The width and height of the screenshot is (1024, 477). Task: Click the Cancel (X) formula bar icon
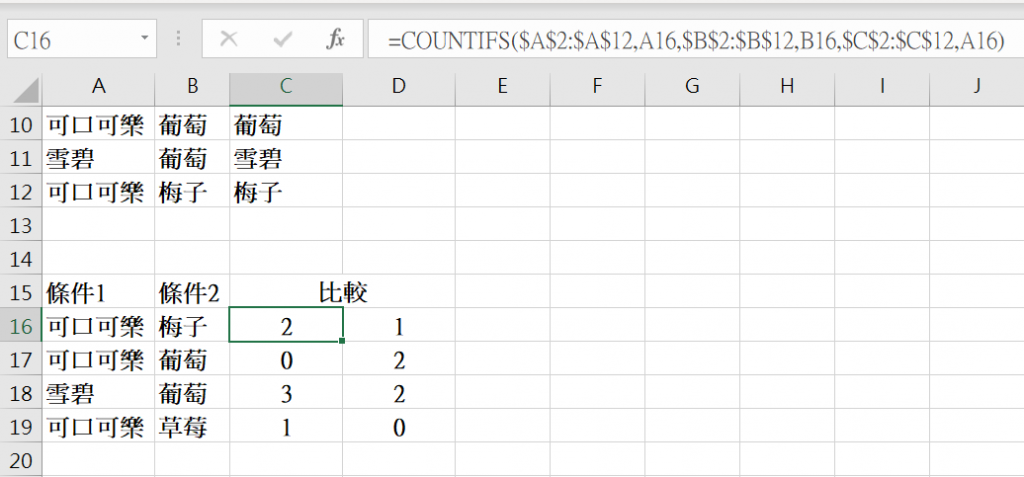229,40
